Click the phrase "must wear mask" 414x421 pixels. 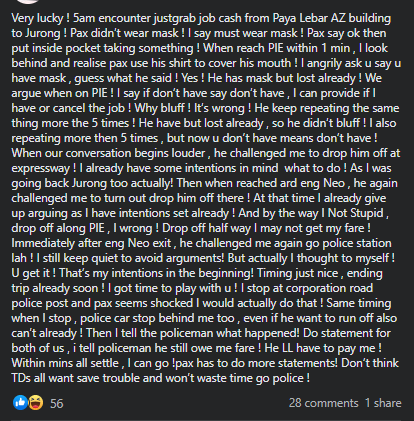pyautogui.click(x=255, y=33)
